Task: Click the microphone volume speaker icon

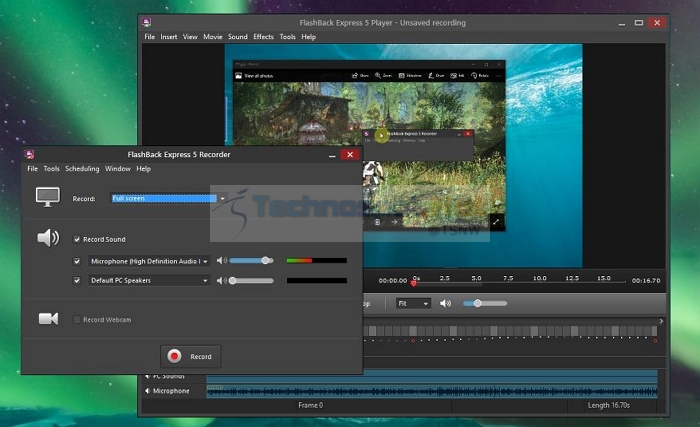Action: coord(221,260)
